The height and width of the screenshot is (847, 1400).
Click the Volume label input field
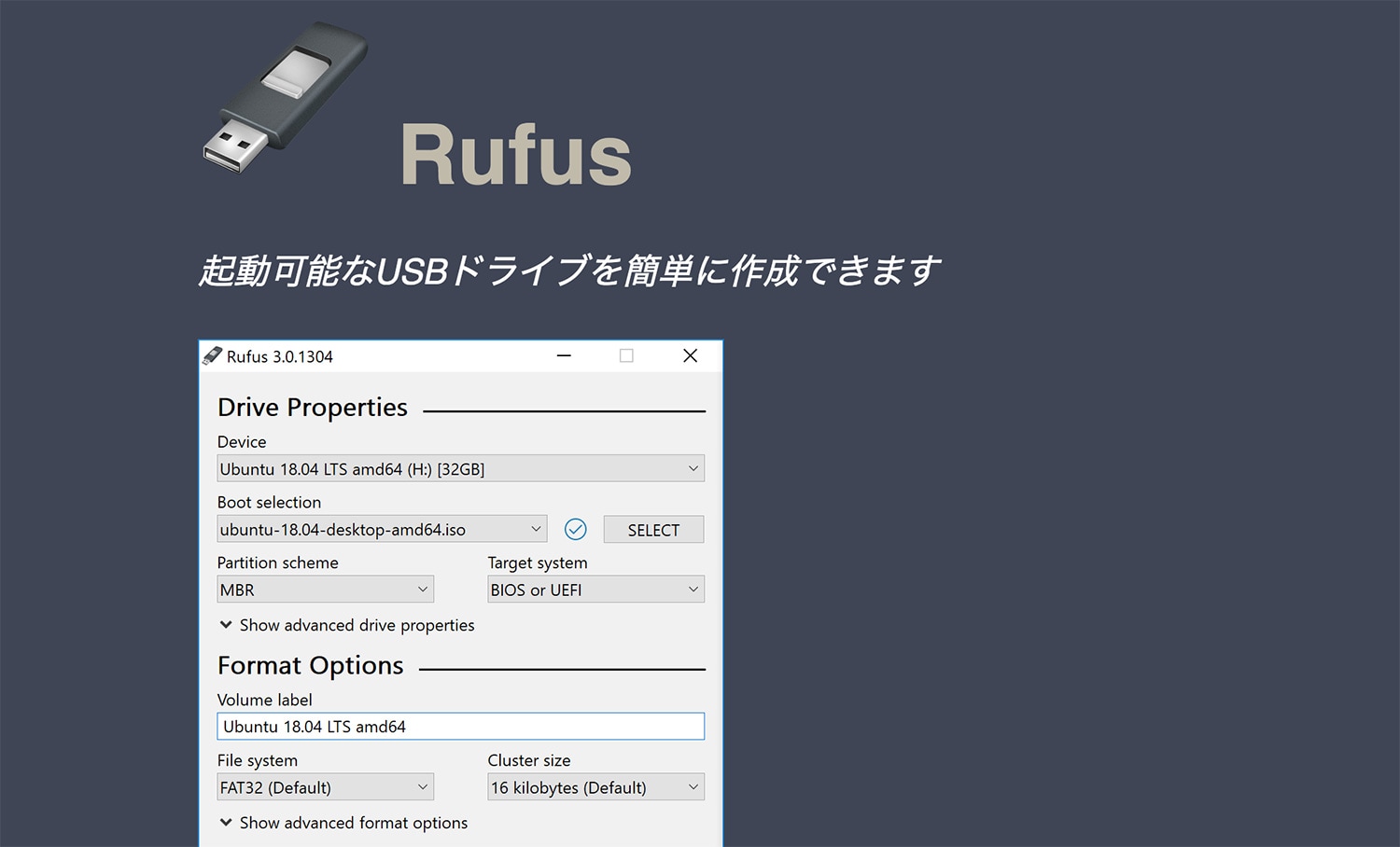tap(460, 727)
